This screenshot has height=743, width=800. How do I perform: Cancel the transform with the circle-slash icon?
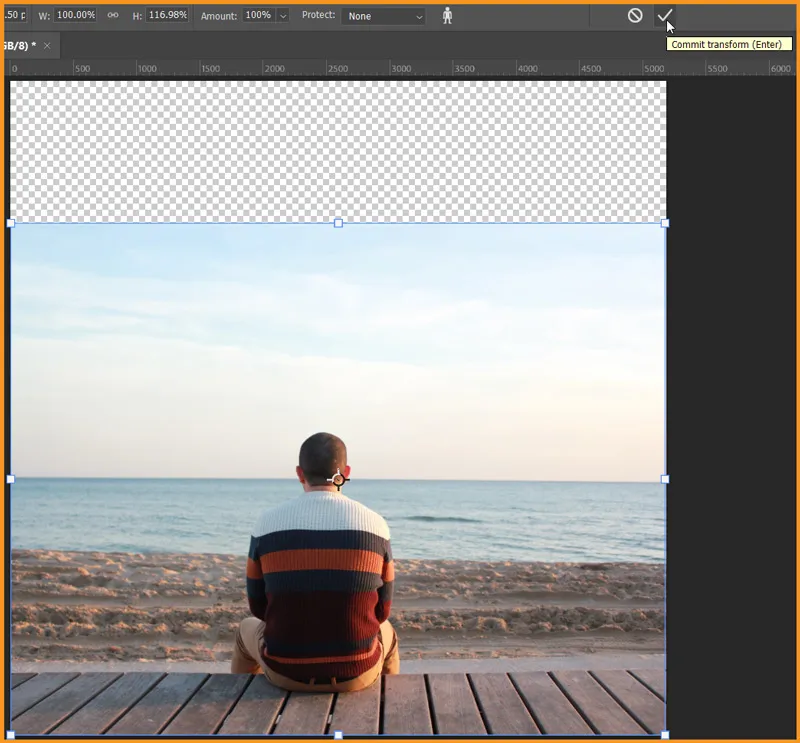[635, 15]
